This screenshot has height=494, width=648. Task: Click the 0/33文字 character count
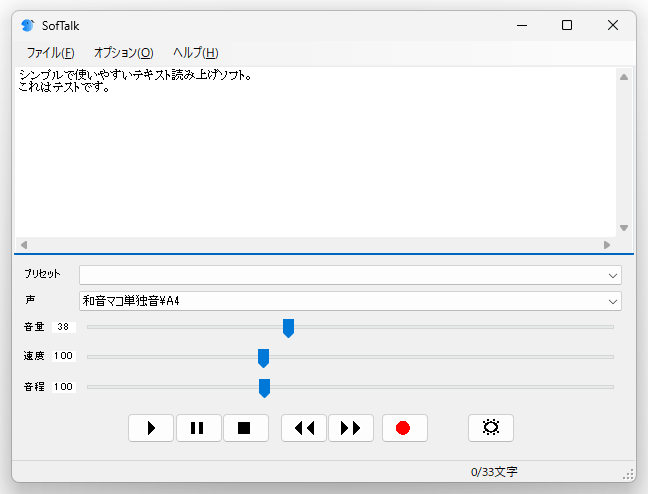[x=494, y=472]
